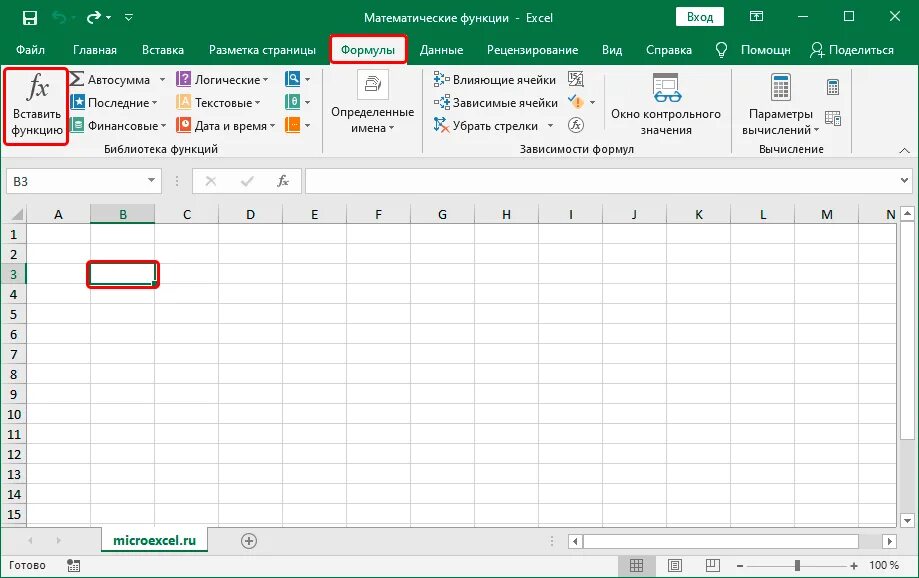Screen dimensions: 919x578
Task: Open the Recently Used functions list
Action: pyautogui.click(x=114, y=103)
